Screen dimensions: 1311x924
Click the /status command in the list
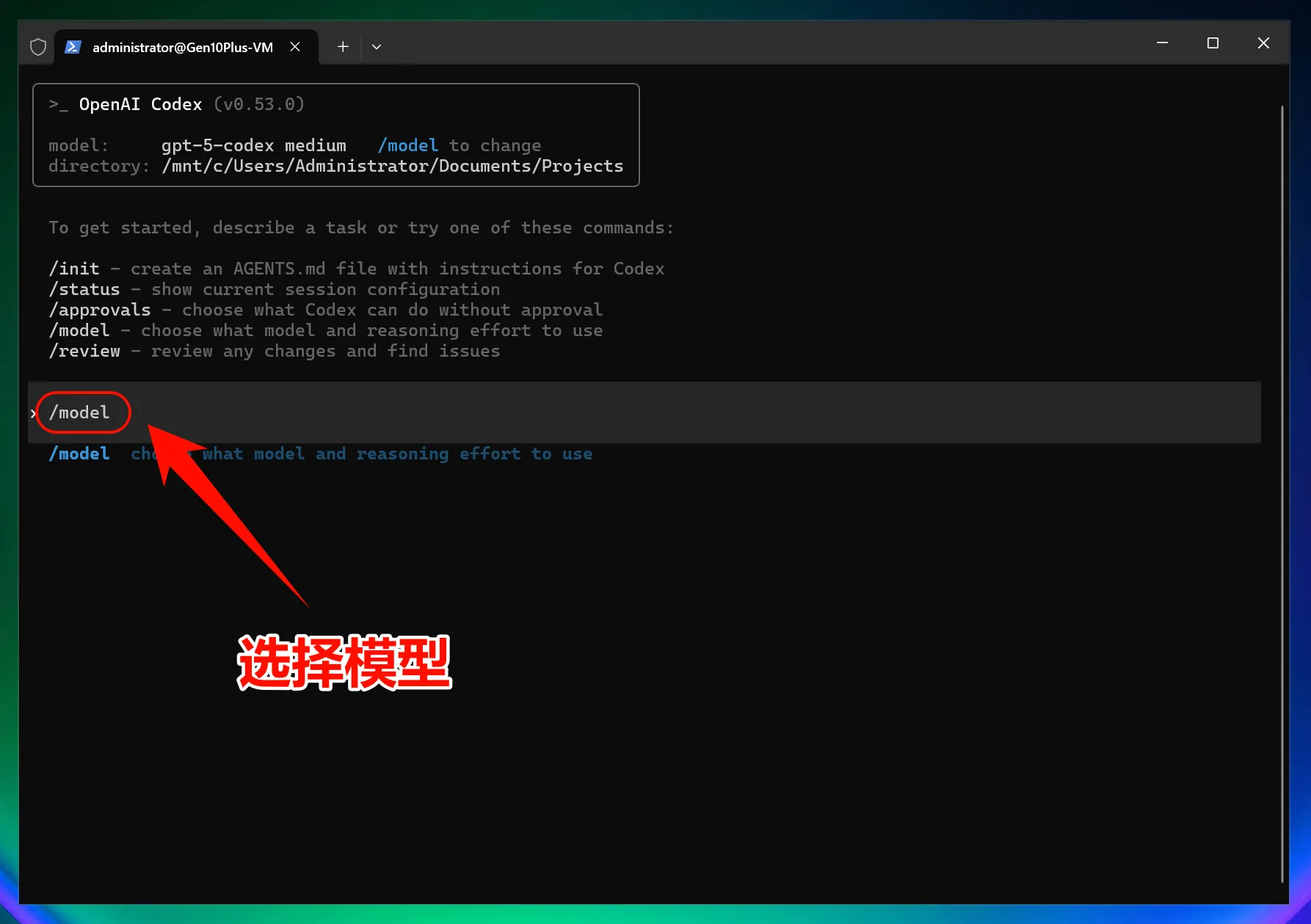(84, 289)
